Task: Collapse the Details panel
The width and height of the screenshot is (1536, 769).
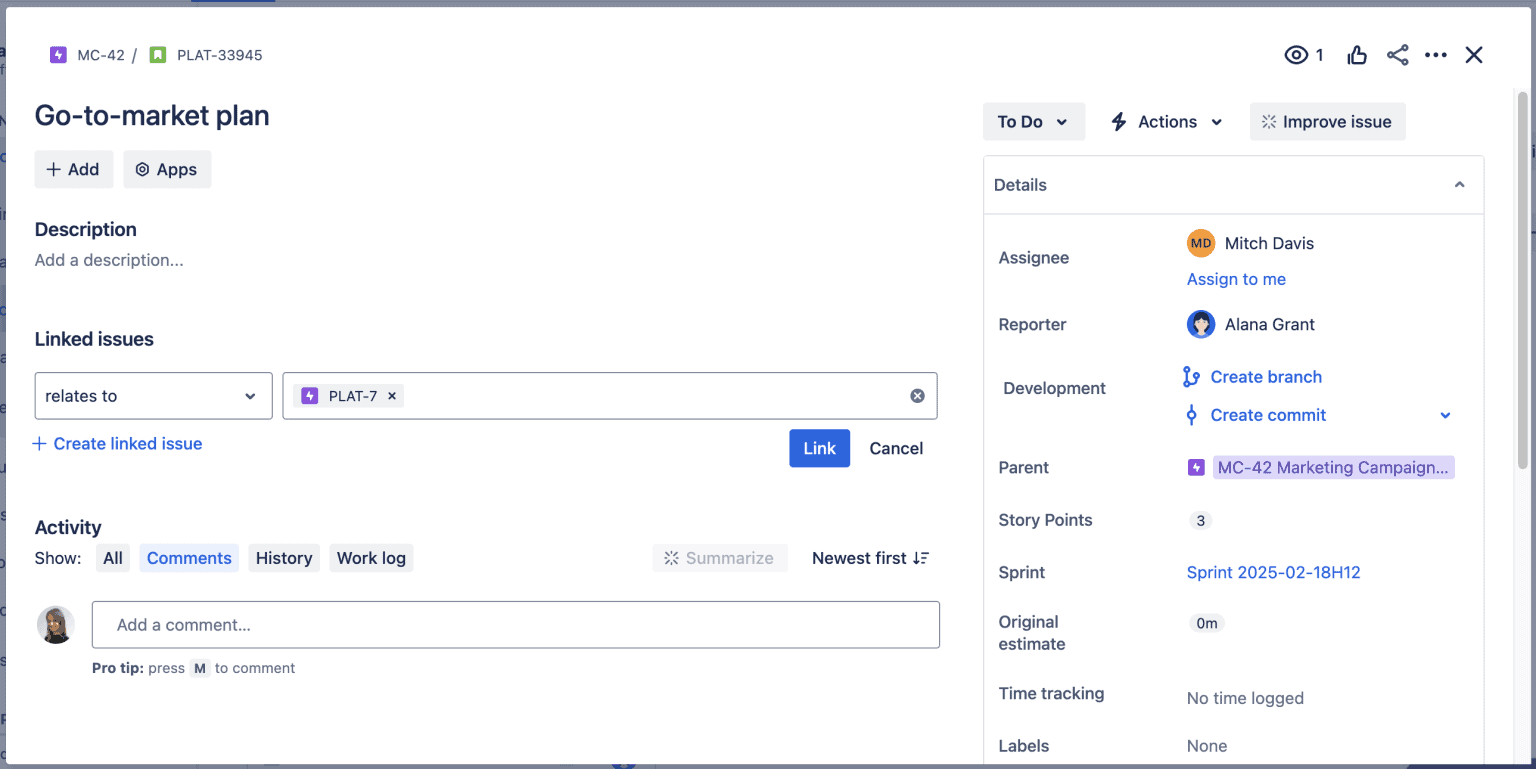Action: click(1459, 185)
